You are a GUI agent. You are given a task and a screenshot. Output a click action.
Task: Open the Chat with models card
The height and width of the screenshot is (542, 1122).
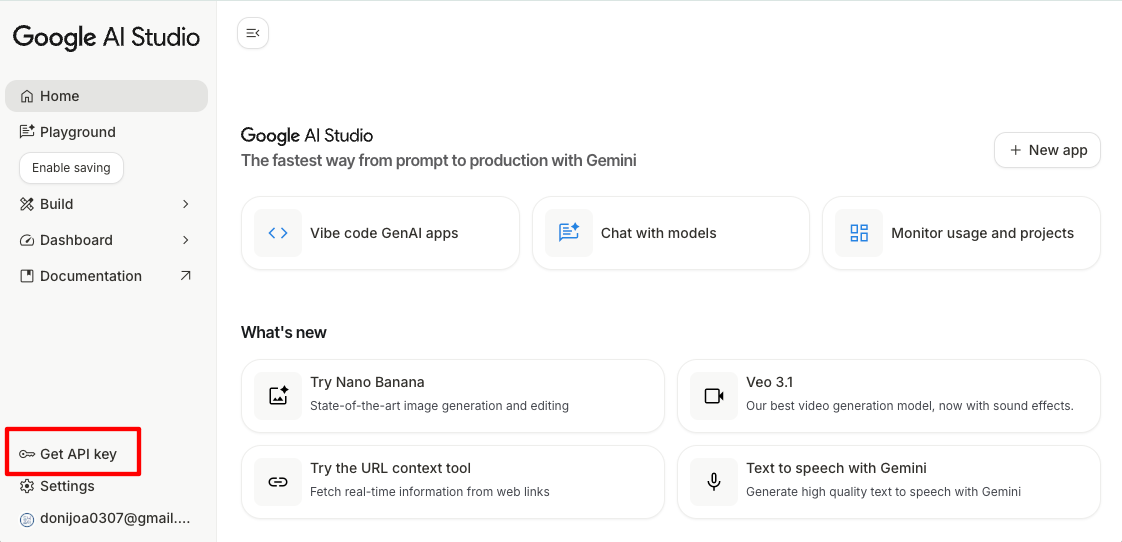[671, 233]
